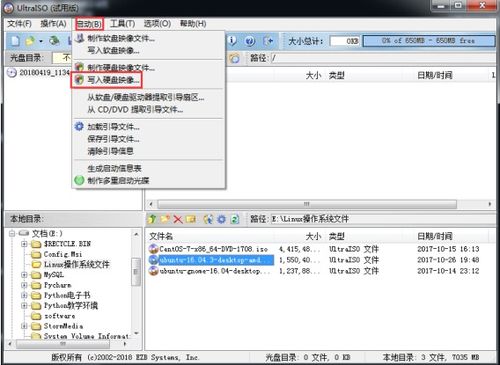
Task: Open the 工具(T) menu
Action: tap(123, 24)
